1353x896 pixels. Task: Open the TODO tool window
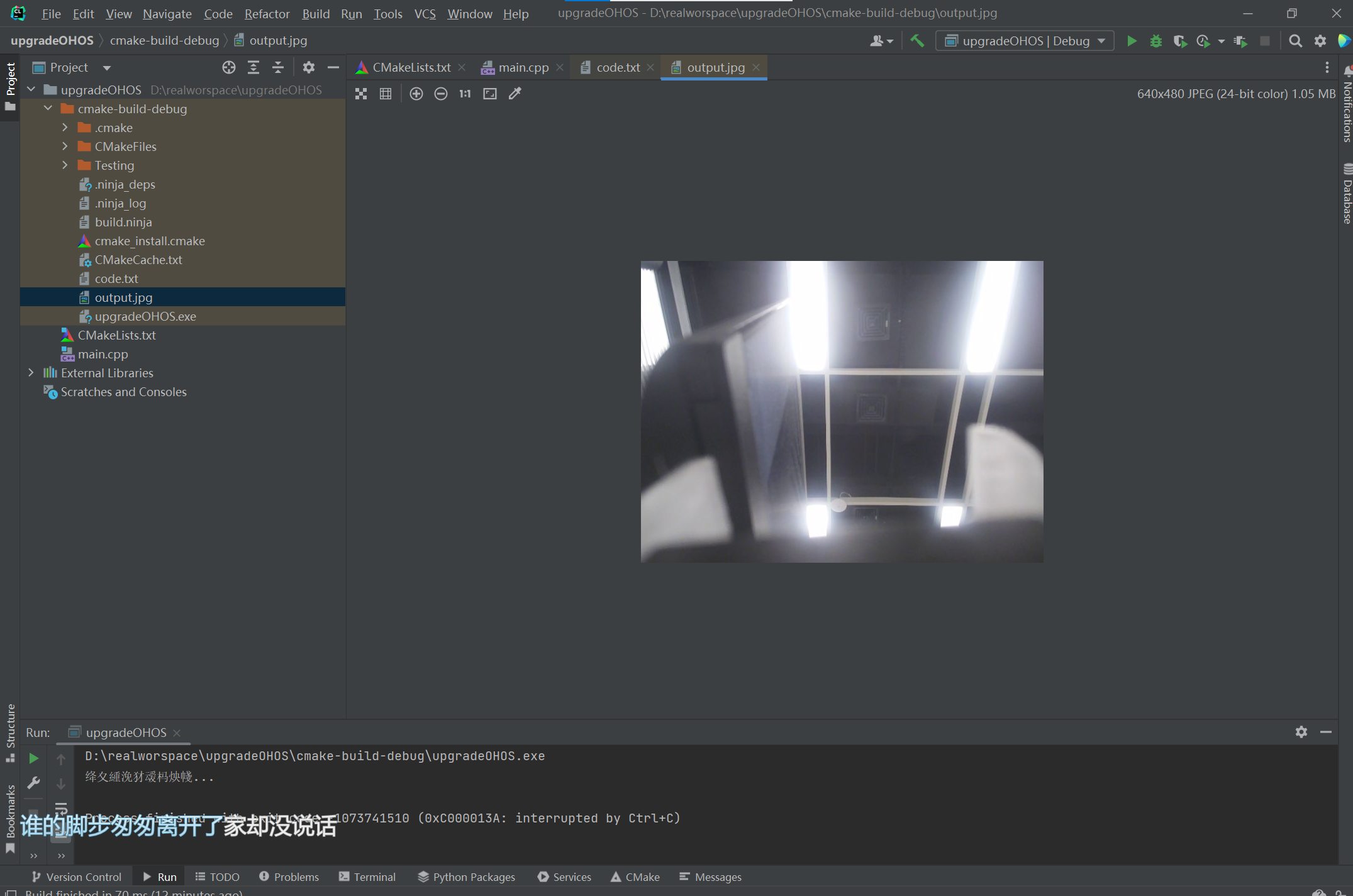pos(218,877)
